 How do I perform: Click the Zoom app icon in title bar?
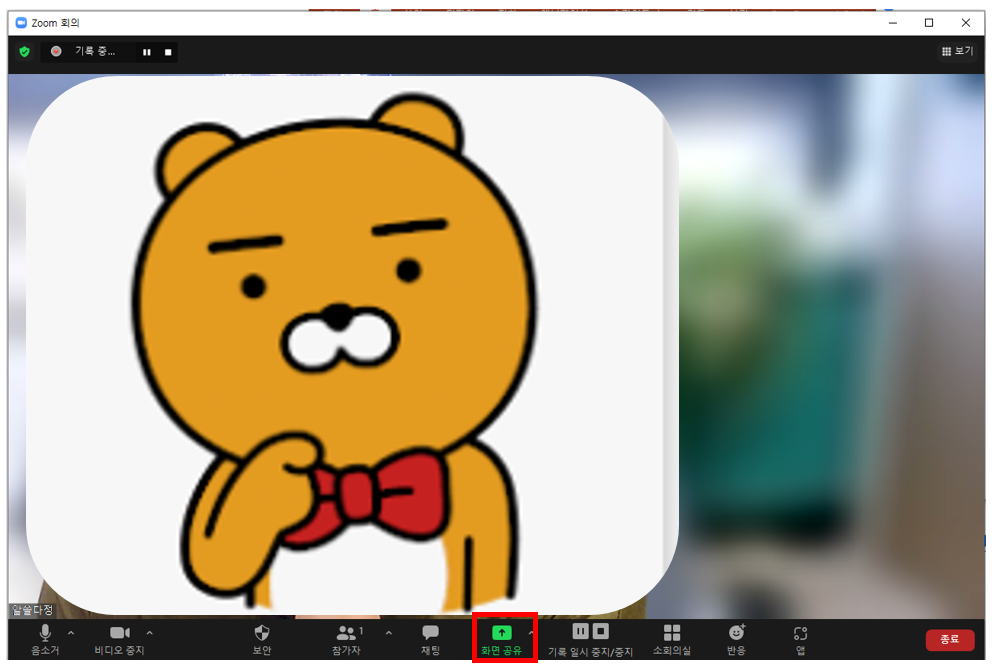21,23
